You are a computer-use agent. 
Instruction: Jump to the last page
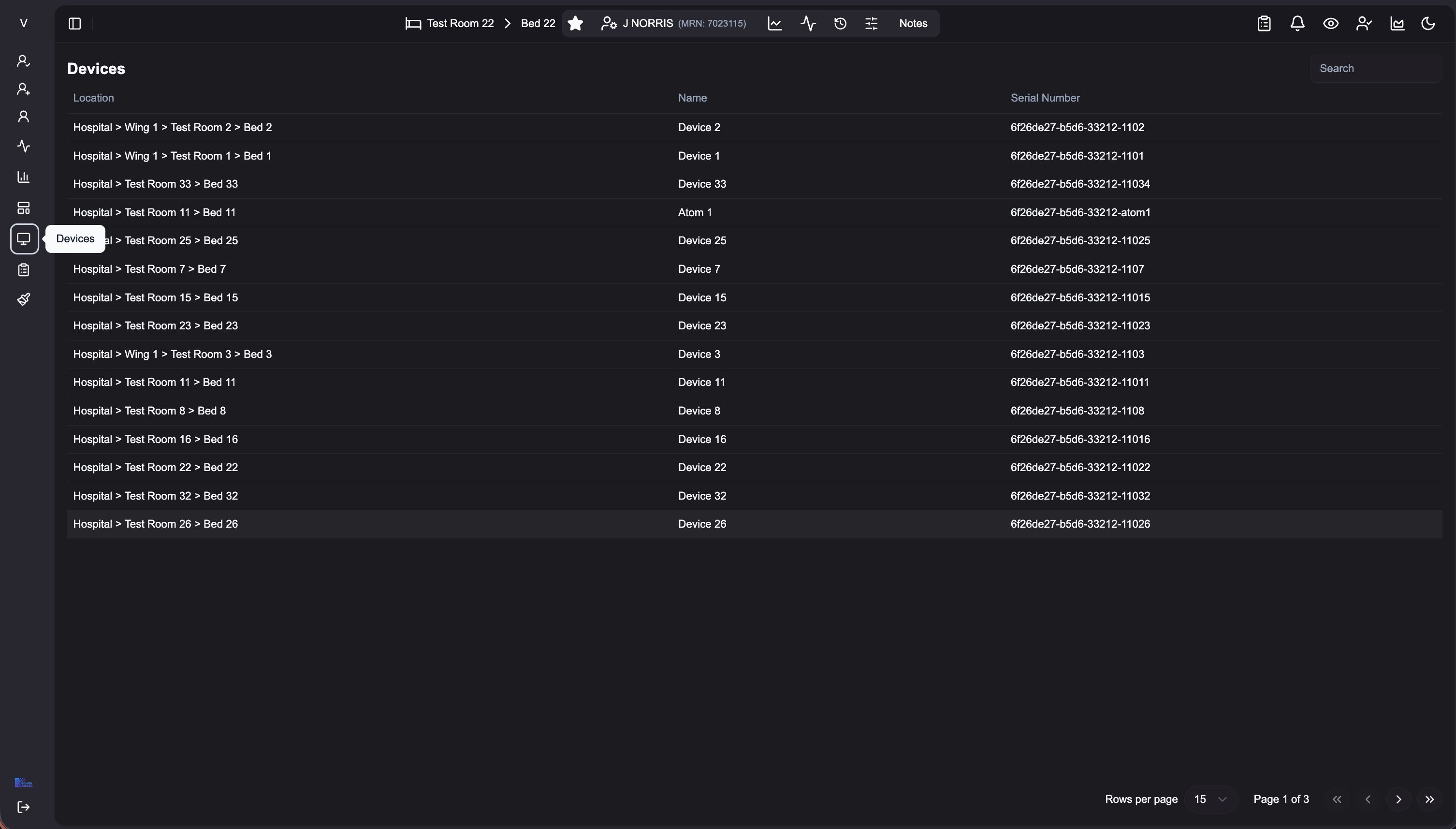(x=1430, y=799)
